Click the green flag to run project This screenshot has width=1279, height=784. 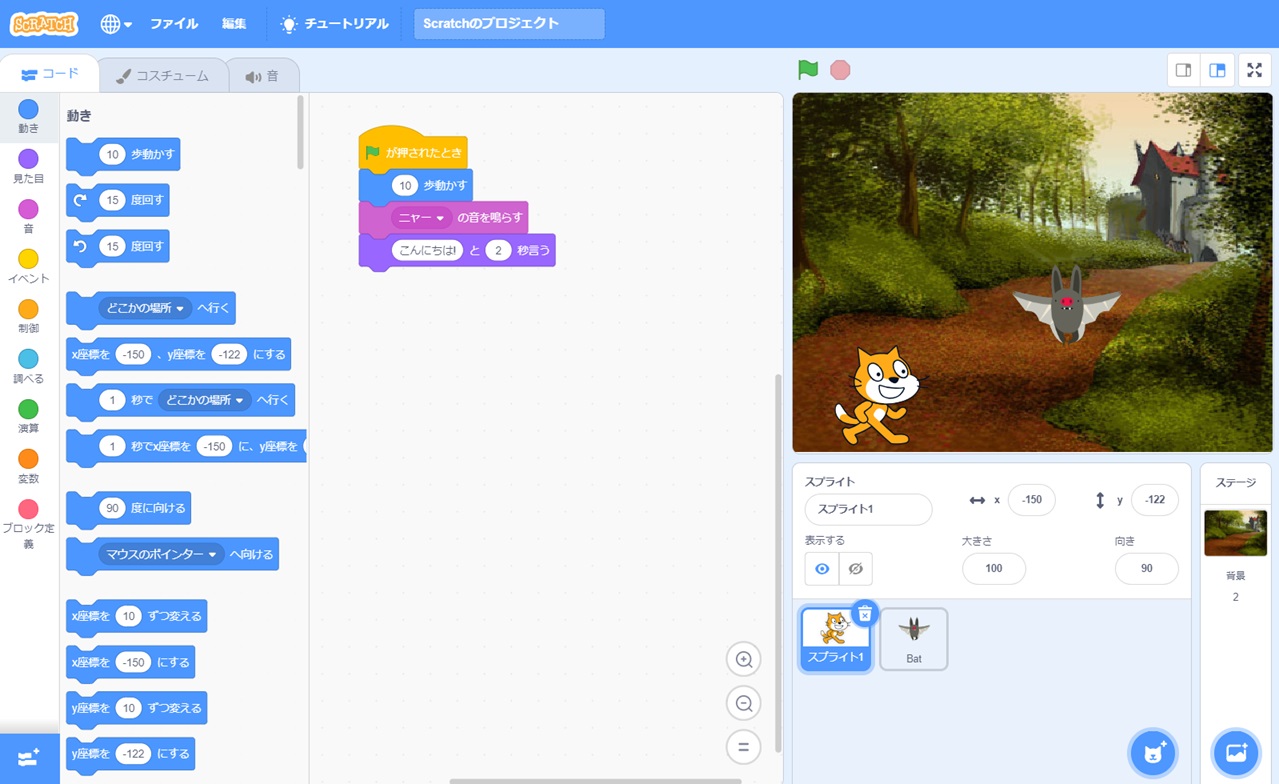[808, 70]
